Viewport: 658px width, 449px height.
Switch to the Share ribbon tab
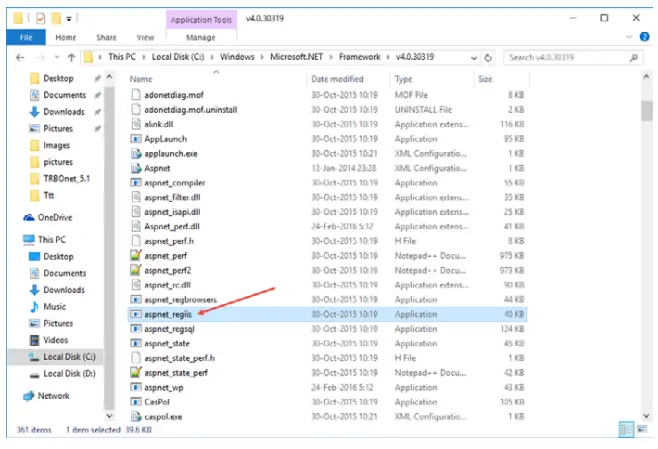click(106, 37)
